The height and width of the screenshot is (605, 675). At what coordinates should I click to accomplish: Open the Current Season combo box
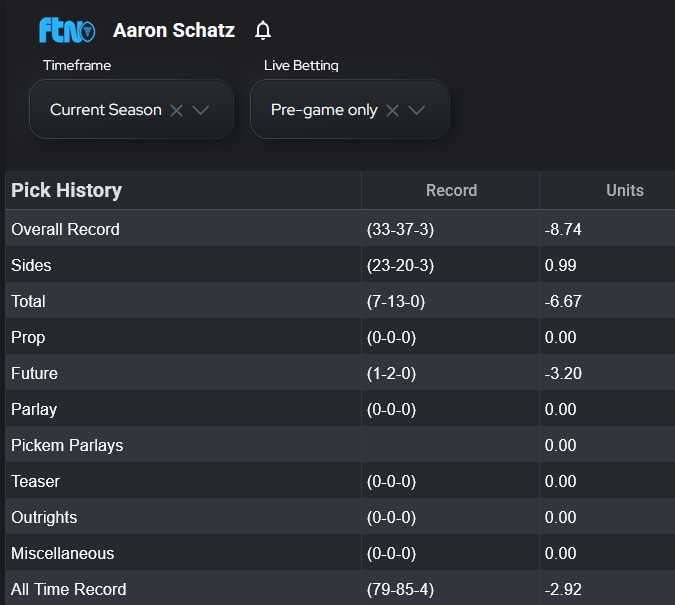pyautogui.click(x=105, y=110)
